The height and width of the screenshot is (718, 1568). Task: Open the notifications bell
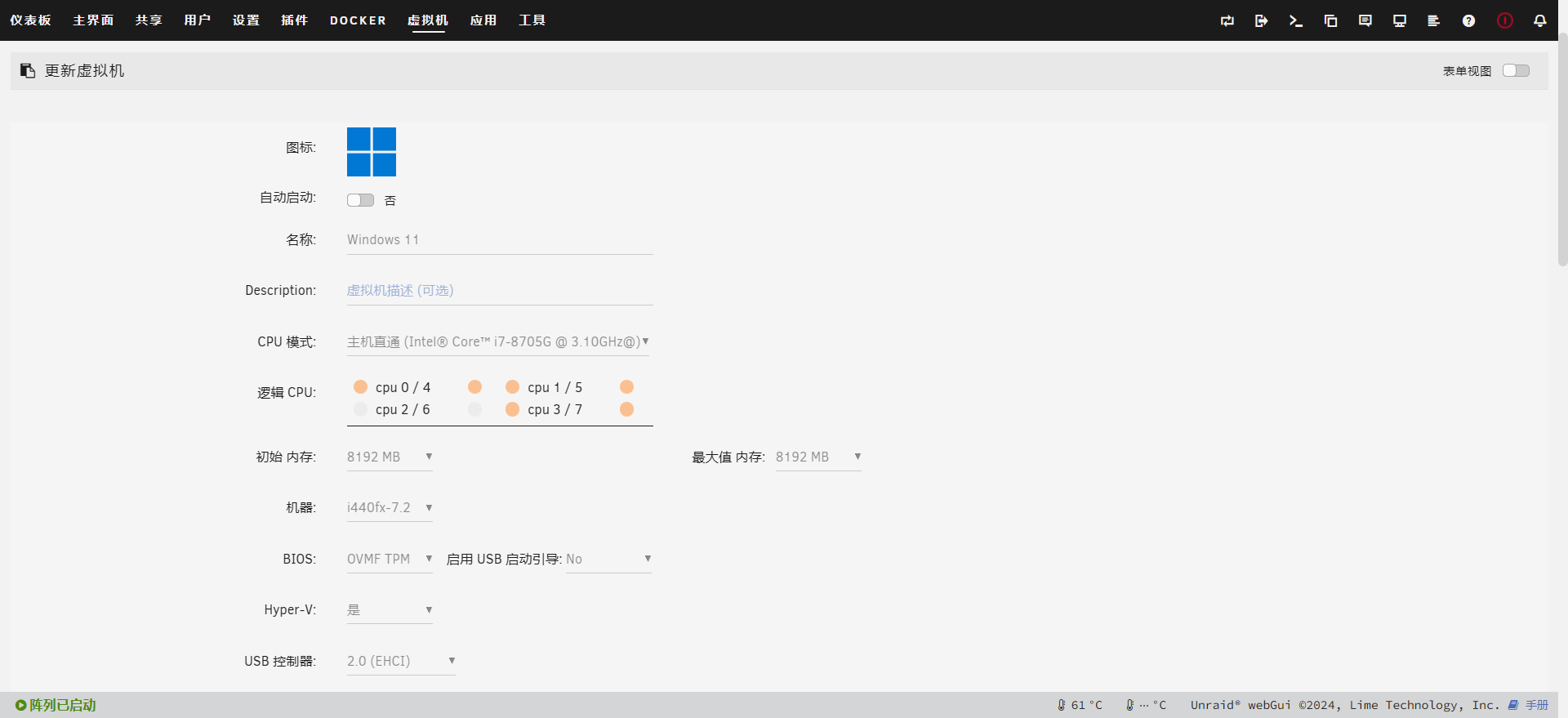[1539, 20]
